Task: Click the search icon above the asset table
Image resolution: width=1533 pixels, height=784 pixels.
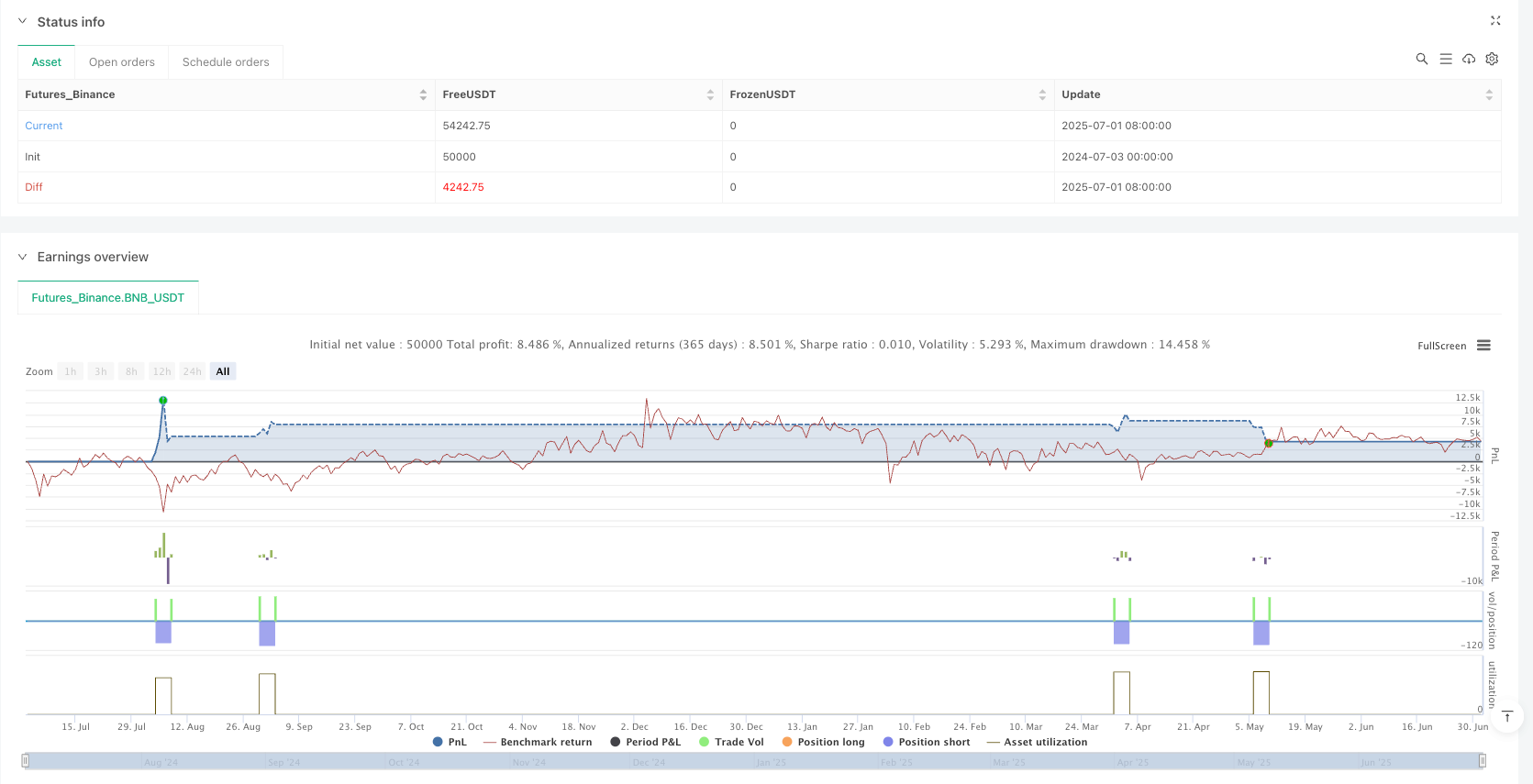Action: click(1422, 59)
